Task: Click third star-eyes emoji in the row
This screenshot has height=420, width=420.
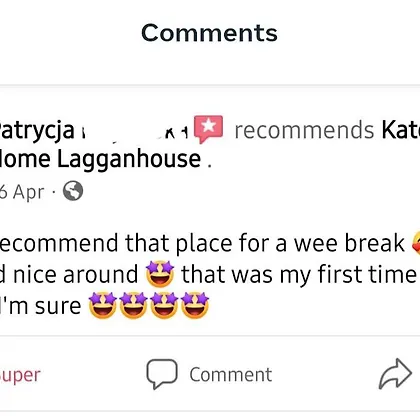Action: click(164, 305)
